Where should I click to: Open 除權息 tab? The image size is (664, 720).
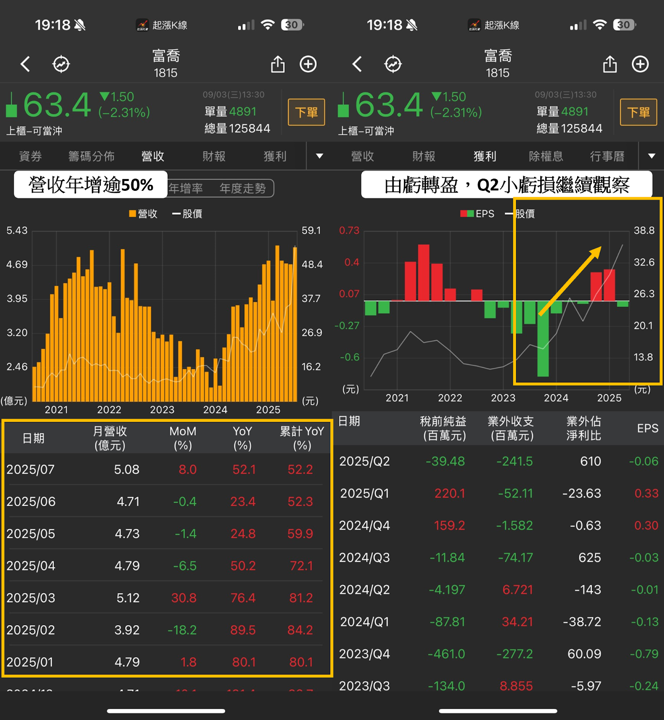coord(546,156)
